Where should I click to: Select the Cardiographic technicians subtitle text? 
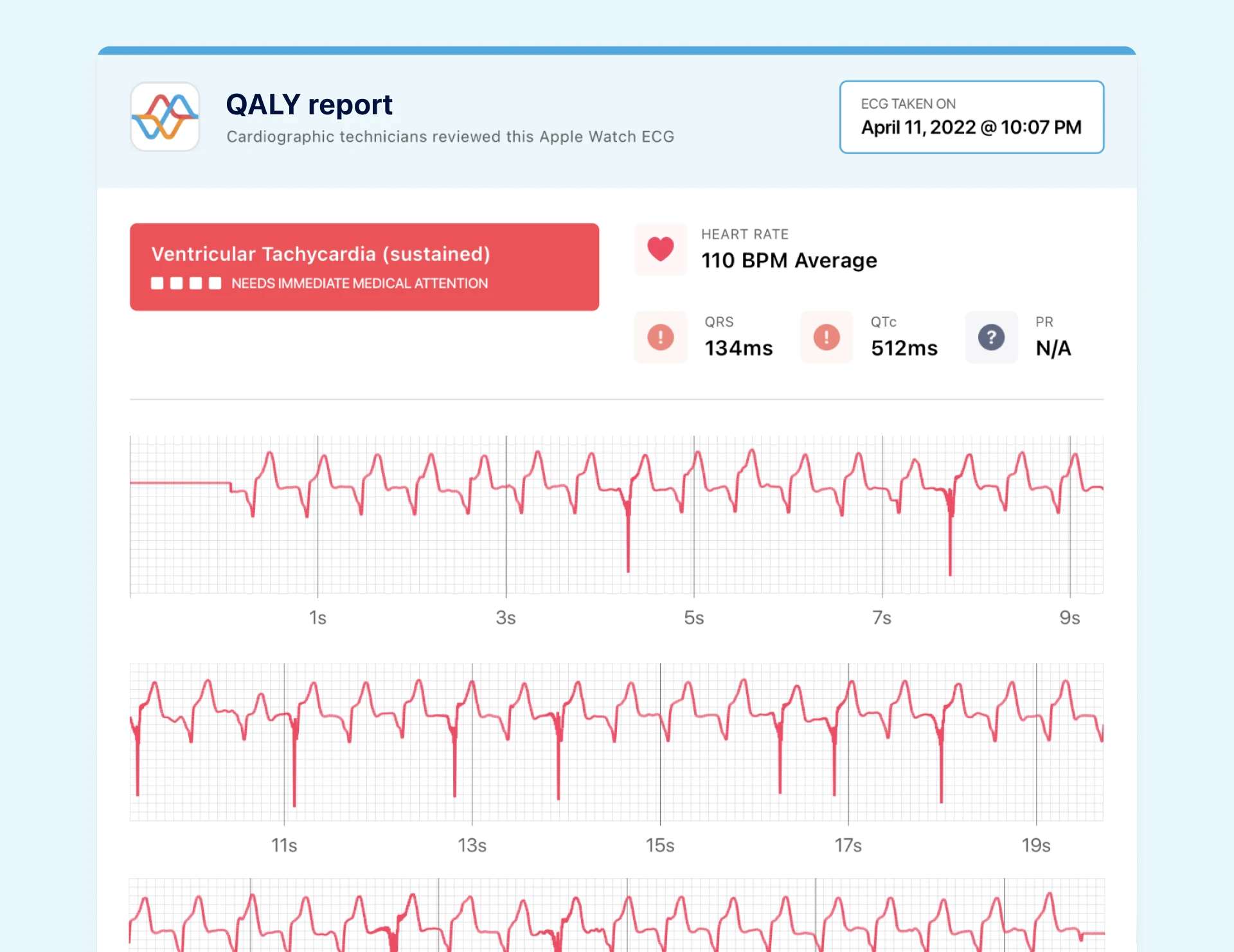click(x=450, y=136)
